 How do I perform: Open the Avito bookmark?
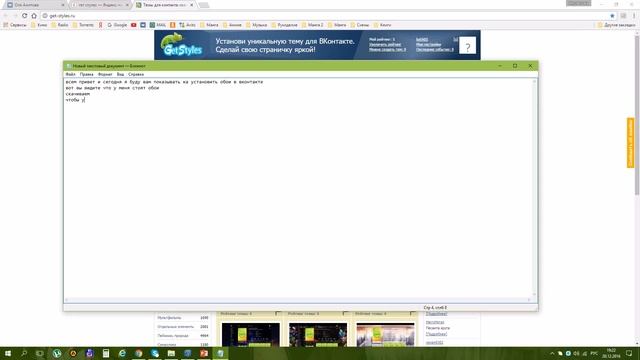point(187,25)
